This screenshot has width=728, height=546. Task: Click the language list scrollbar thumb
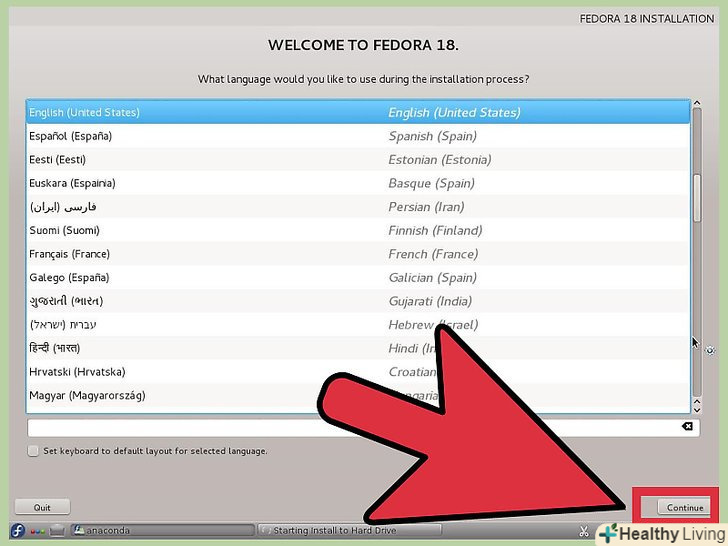pyautogui.click(x=696, y=198)
